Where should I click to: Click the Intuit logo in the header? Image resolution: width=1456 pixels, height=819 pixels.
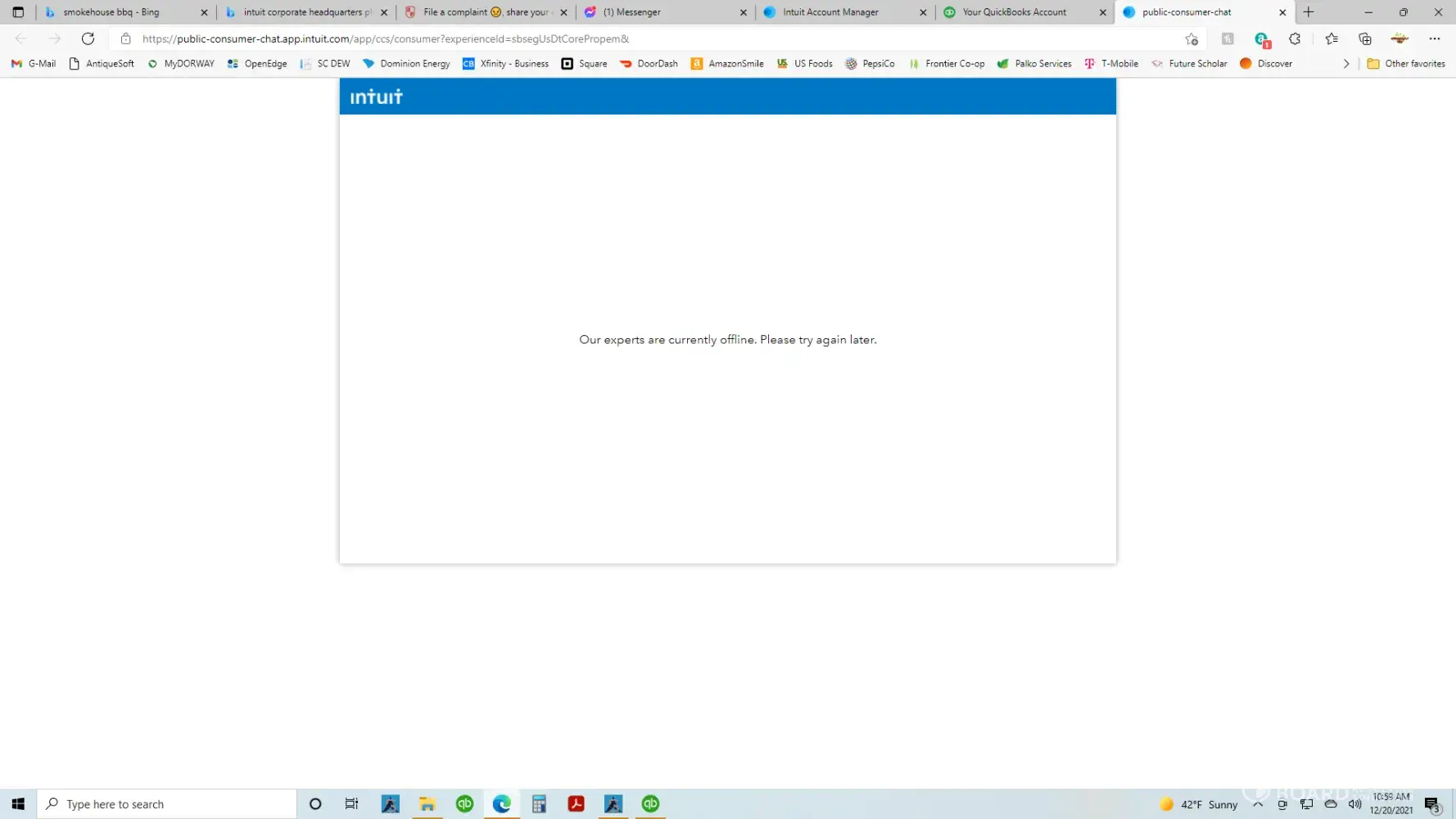pyautogui.click(x=377, y=97)
